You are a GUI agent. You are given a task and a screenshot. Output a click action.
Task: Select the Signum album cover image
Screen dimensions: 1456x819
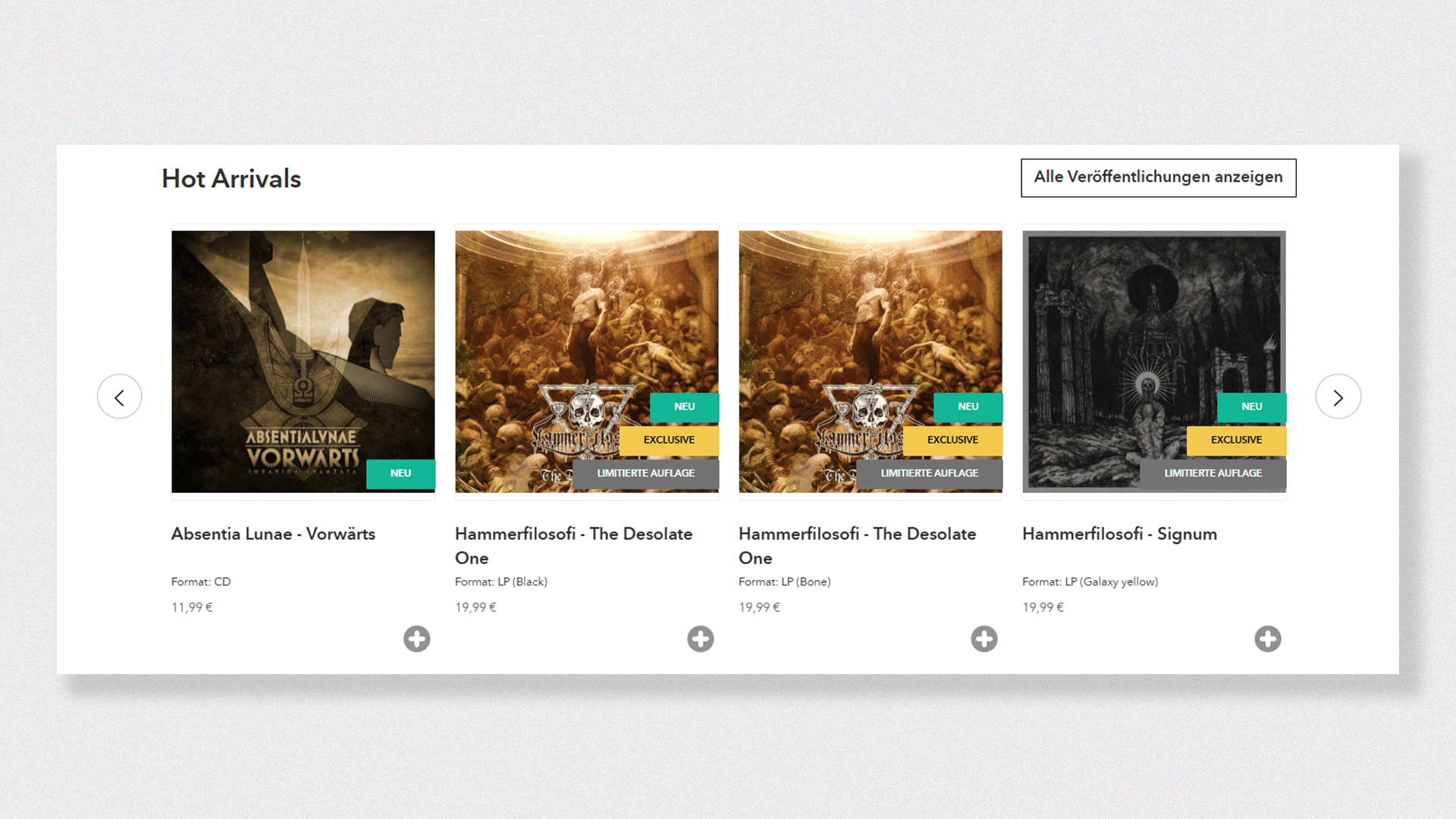click(x=1154, y=362)
